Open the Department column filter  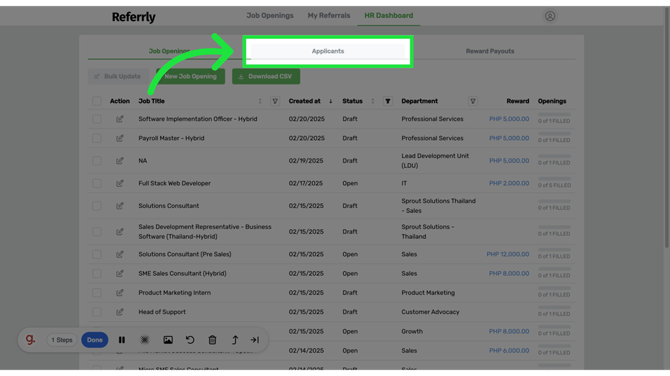[x=473, y=101]
